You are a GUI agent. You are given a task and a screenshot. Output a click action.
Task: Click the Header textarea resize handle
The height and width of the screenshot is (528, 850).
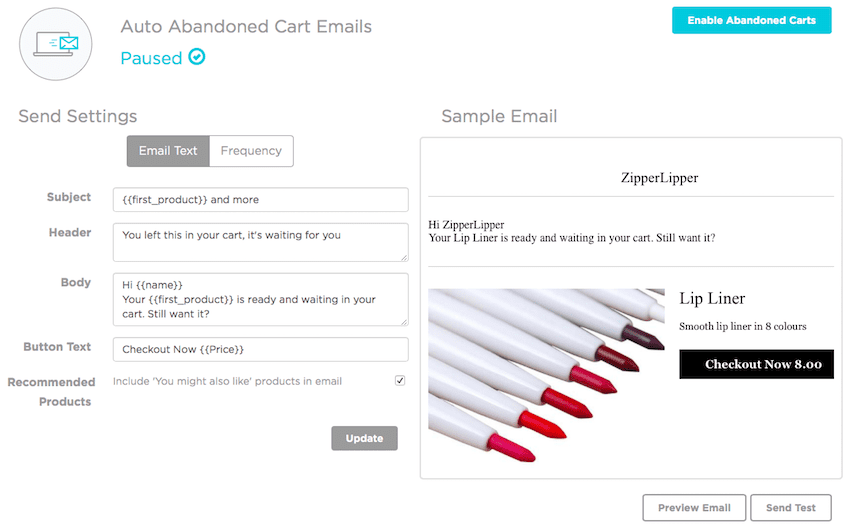pyautogui.click(x=404, y=257)
